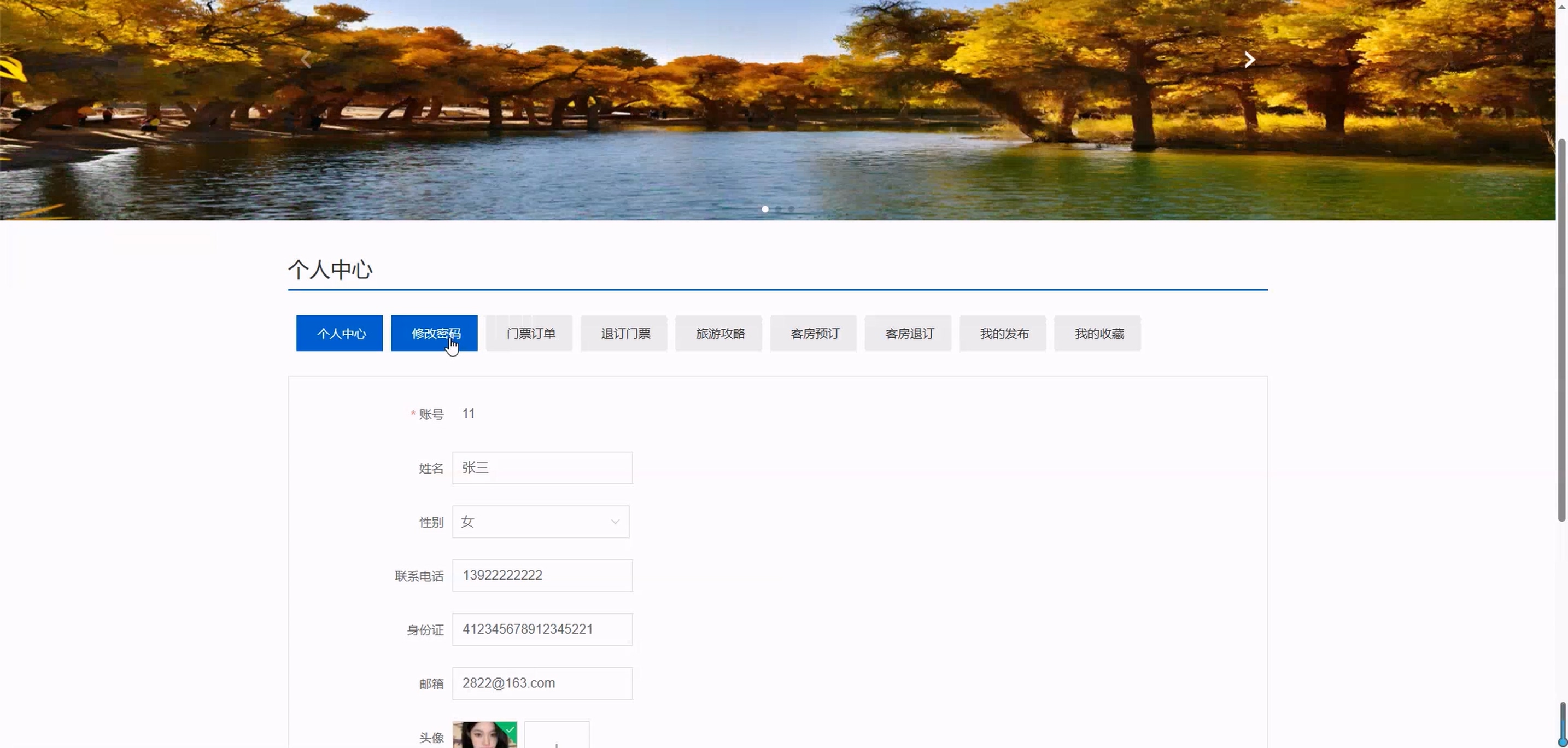Select the third carousel indicator dot
The width and height of the screenshot is (1568, 748).
[791, 209]
